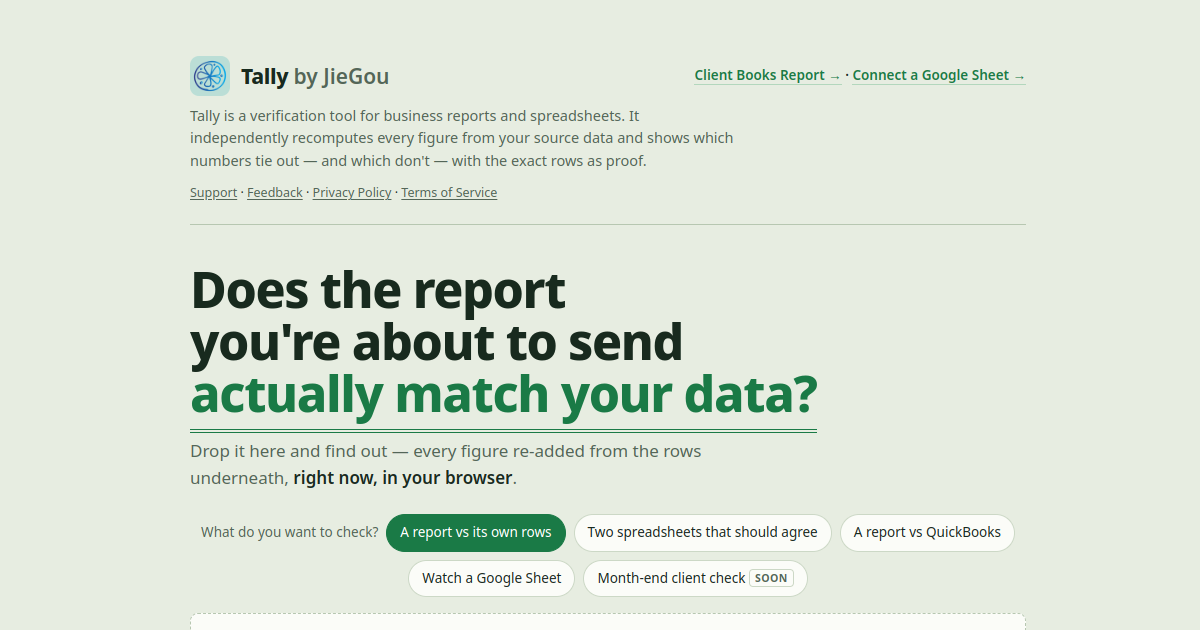
Task: Click the dashed file drop area
Action: point(608,622)
